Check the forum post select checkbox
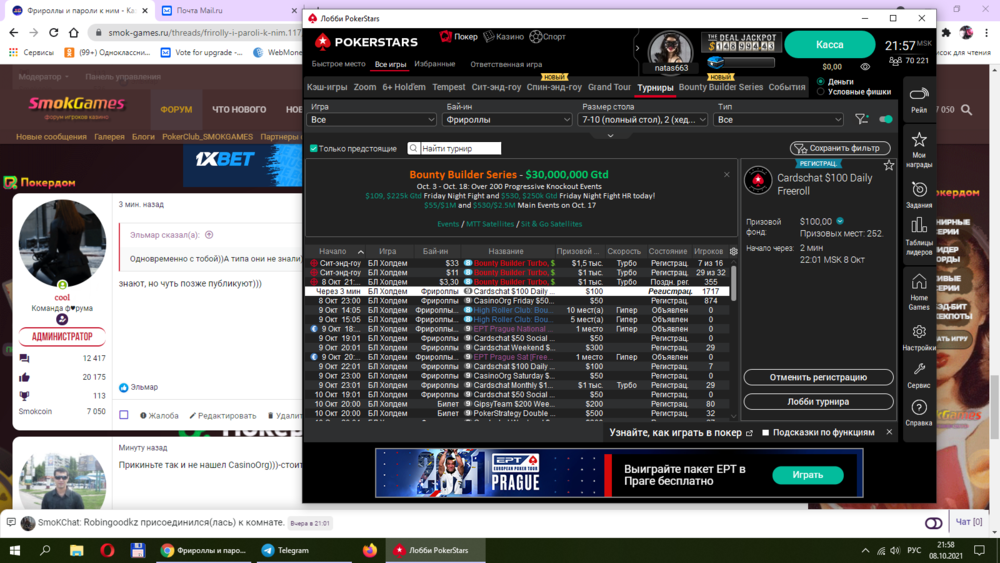The image size is (1000, 563). pyautogui.click(x=124, y=415)
